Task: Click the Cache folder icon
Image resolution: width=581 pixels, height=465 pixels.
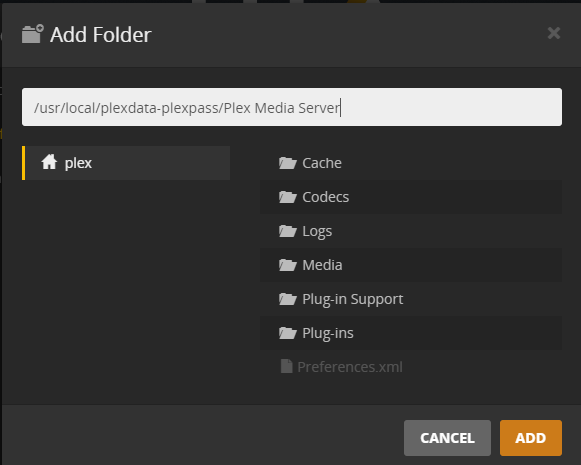Action: click(288, 163)
